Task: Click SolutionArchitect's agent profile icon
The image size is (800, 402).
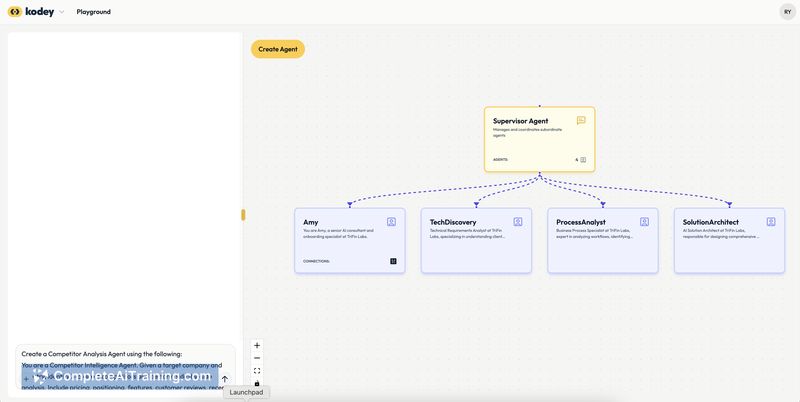Action: pos(771,222)
